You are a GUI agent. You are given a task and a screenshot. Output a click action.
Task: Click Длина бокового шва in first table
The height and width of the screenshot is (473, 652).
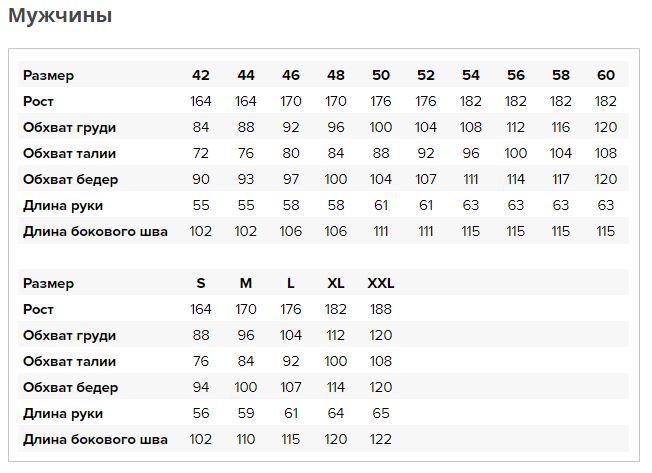coord(95,232)
